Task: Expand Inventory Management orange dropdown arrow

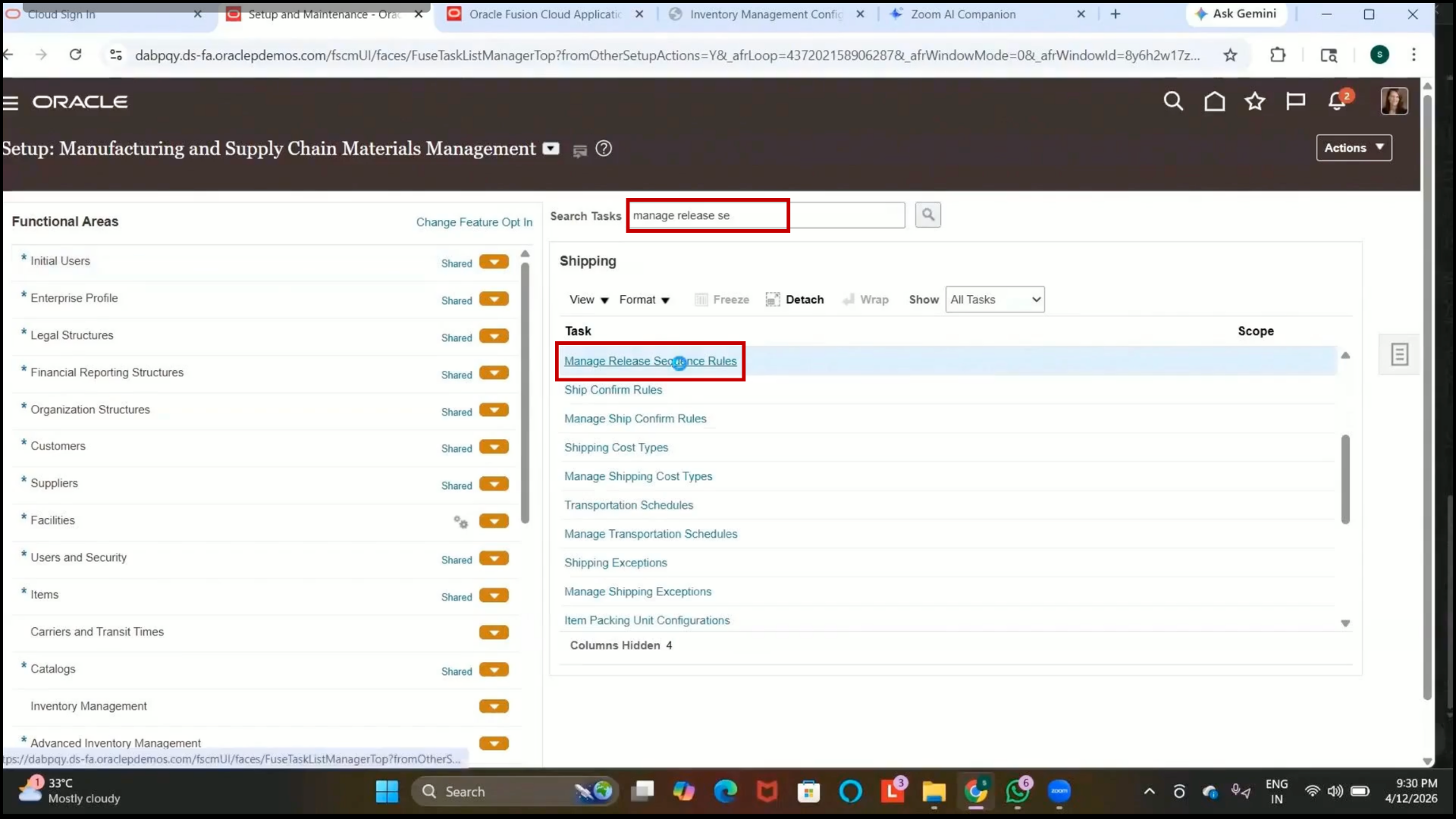Action: pyautogui.click(x=494, y=708)
